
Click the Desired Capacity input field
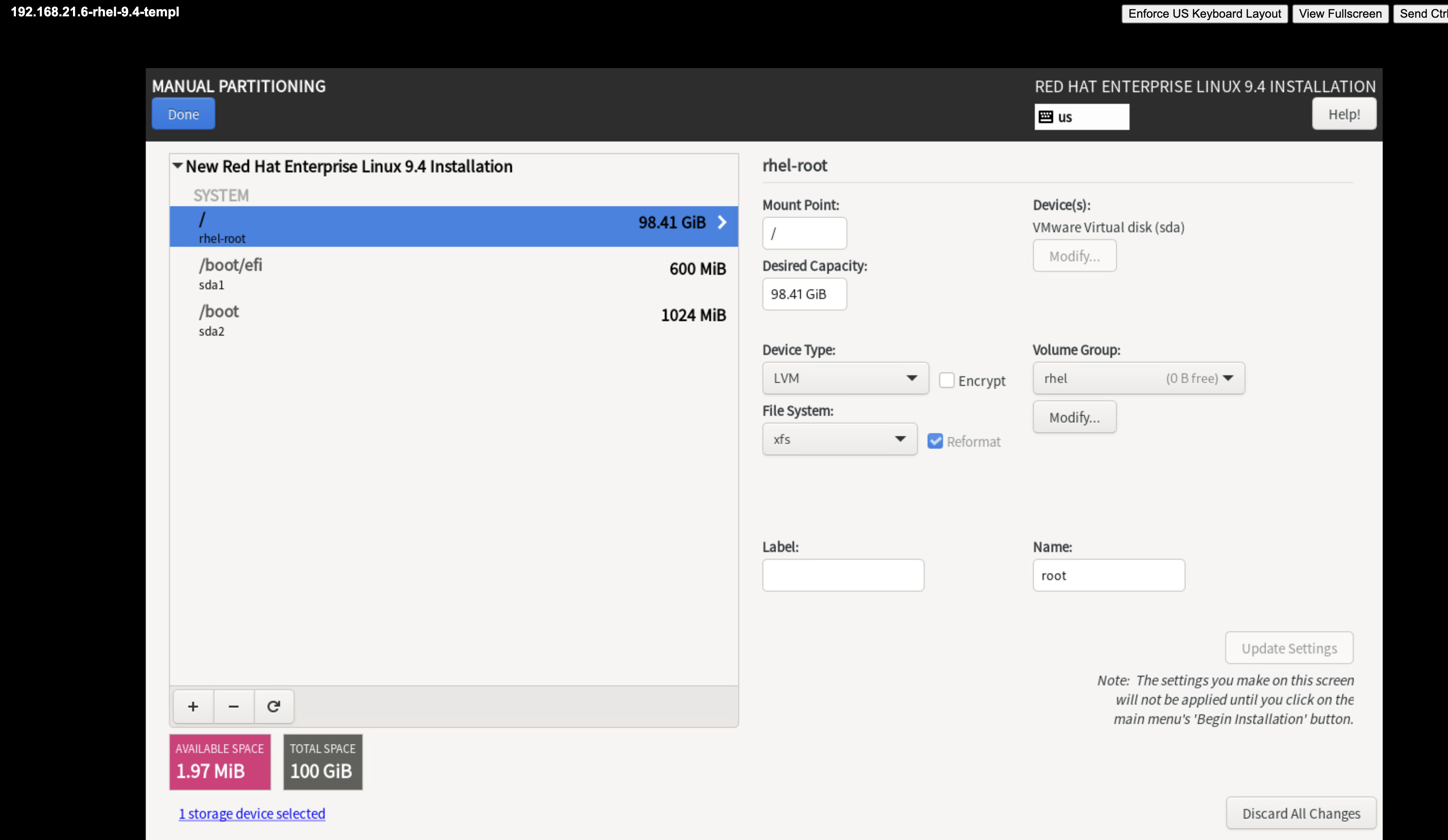804,294
